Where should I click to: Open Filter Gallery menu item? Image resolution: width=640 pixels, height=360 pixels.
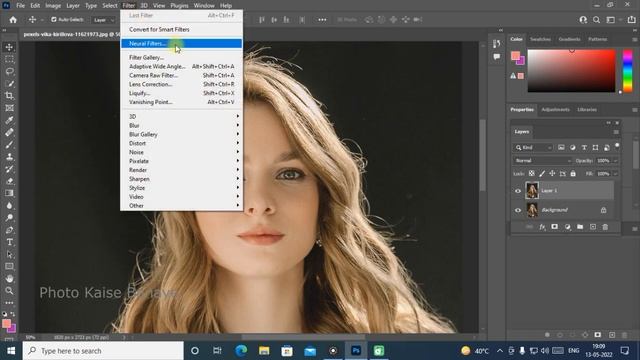(181, 58)
